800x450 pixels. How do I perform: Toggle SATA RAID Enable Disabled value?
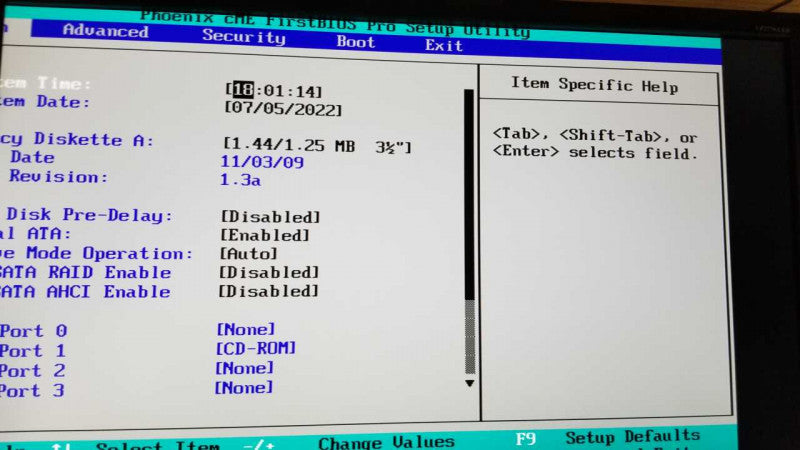269,272
